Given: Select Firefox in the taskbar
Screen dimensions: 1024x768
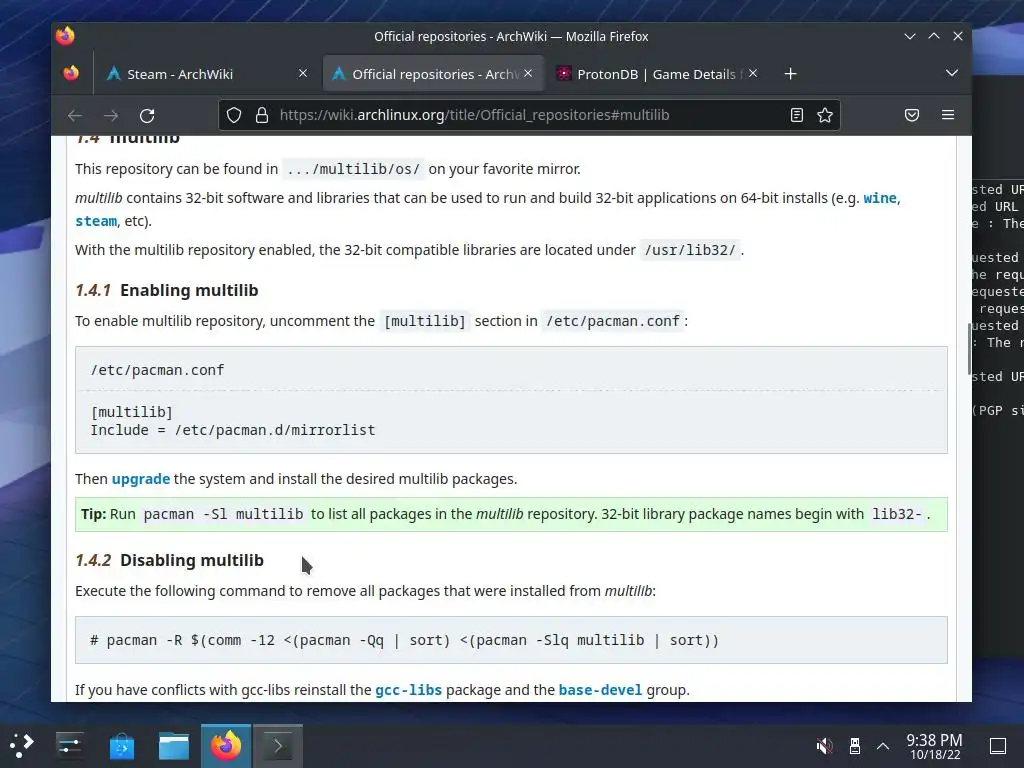Looking at the screenshot, I should click(x=226, y=746).
